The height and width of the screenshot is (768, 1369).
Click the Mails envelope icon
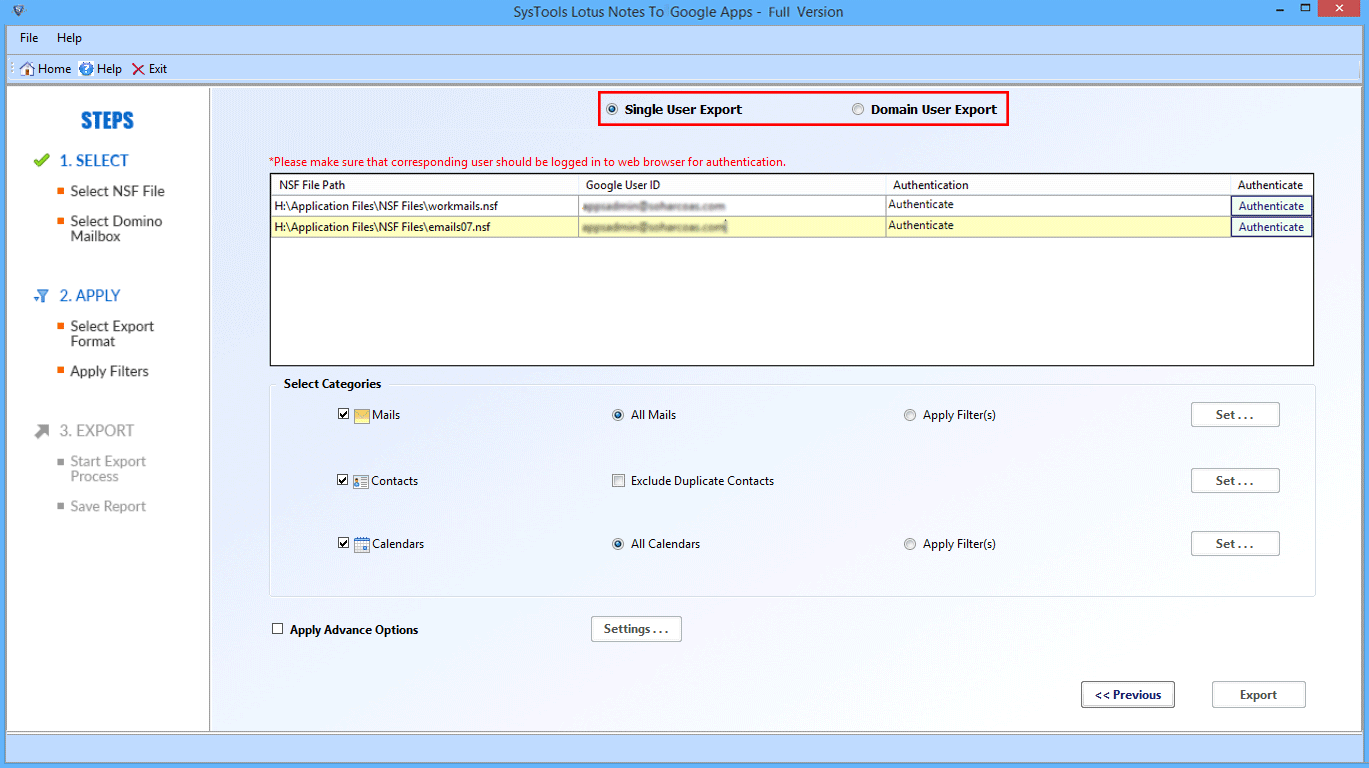(x=361, y=415)
